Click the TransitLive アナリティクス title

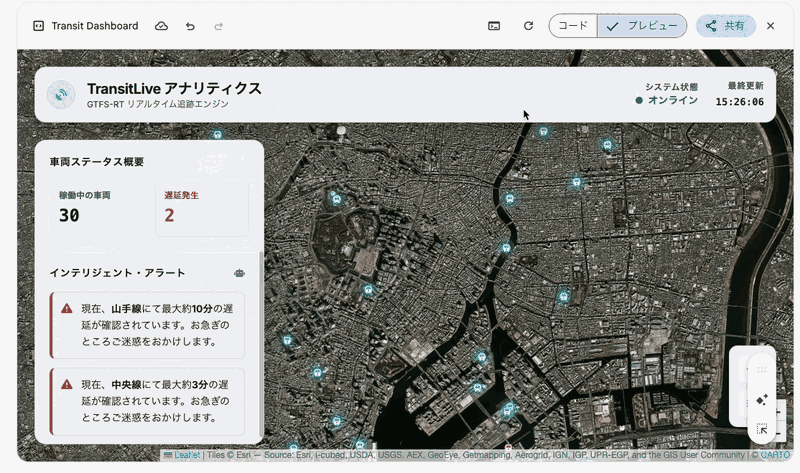pyautogui.click(x=174, y=88)
